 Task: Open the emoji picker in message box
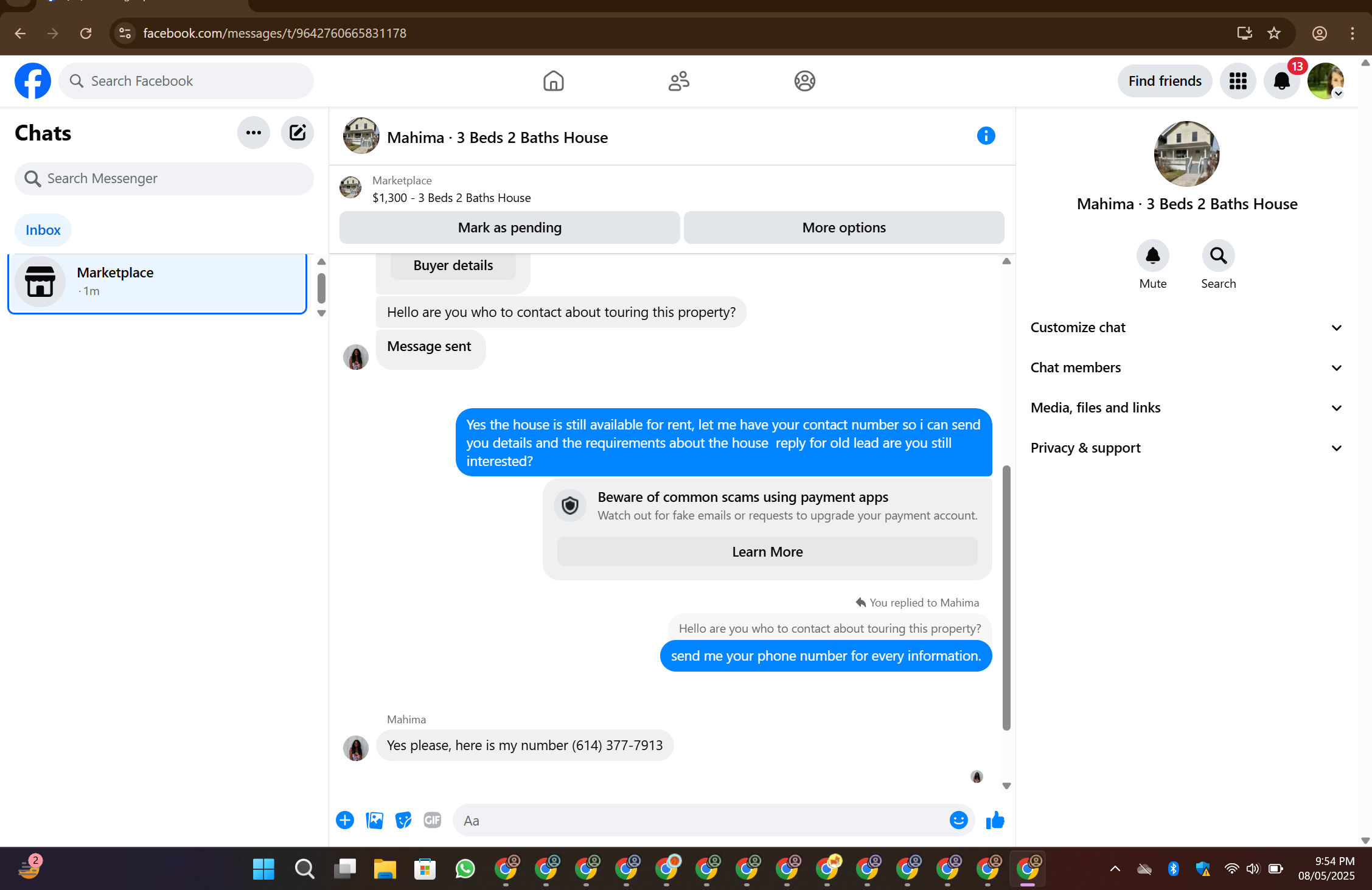(x=958, y=820)
